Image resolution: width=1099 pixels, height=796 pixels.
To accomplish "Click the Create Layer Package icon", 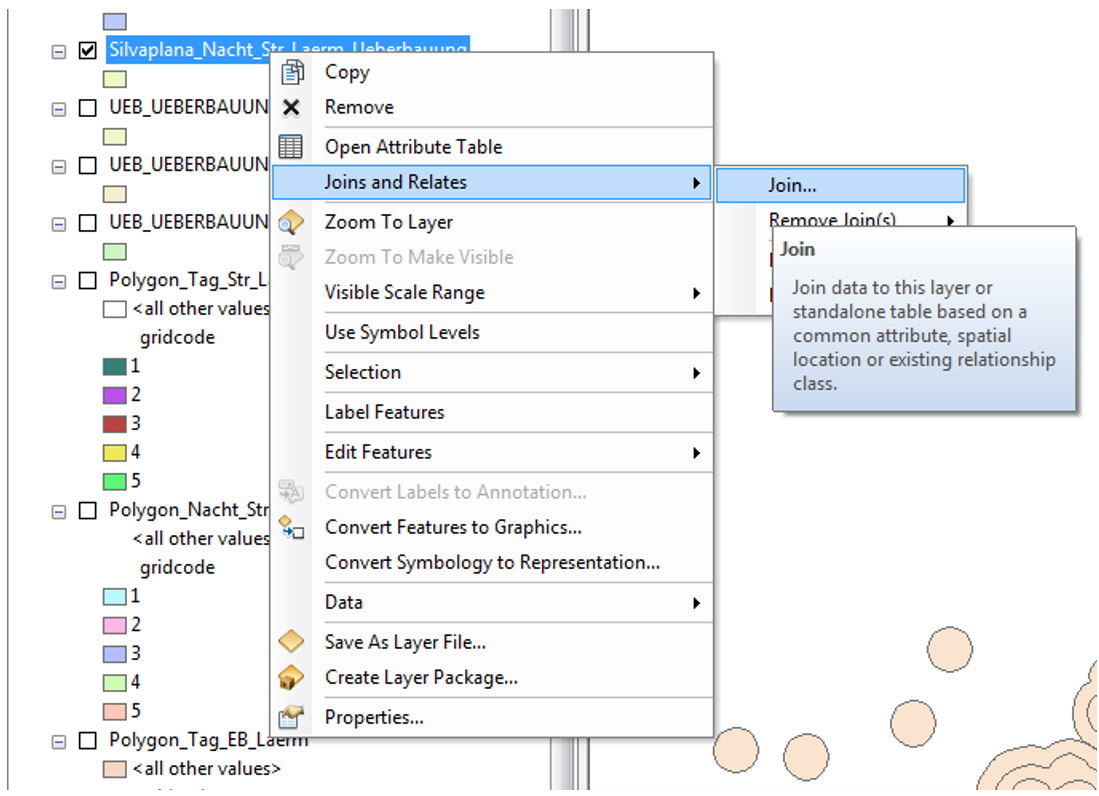I will pyautogui.click(x=291, y=677).
